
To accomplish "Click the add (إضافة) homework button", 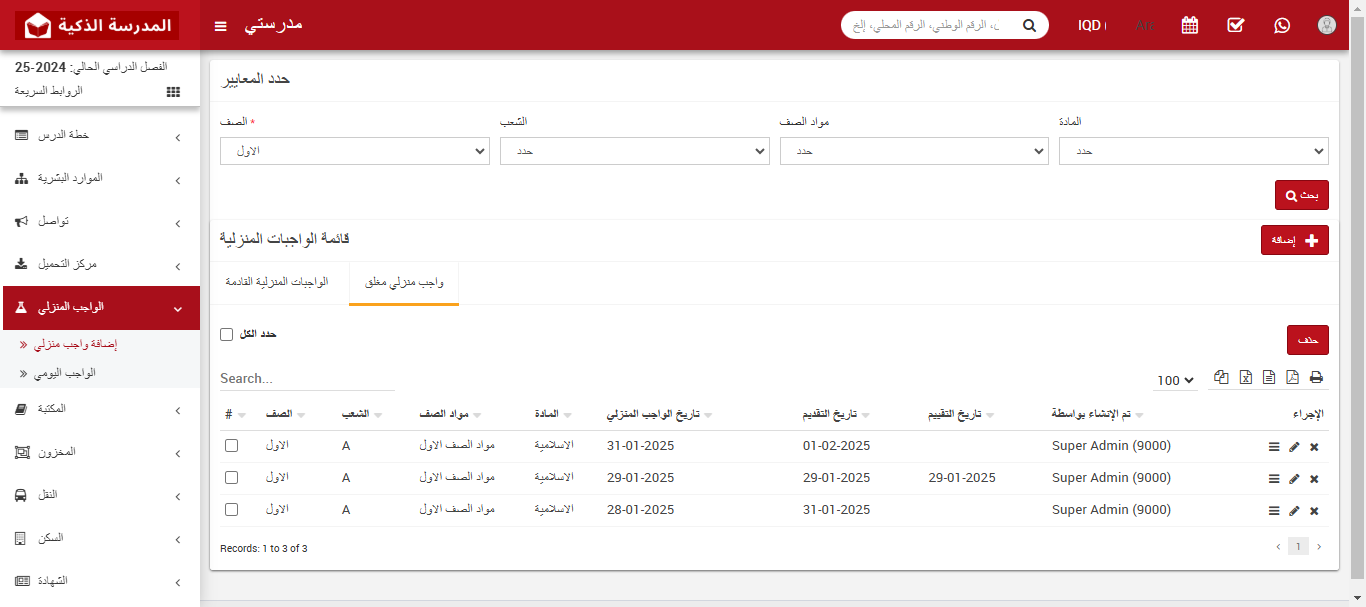I will point(1294,240).
